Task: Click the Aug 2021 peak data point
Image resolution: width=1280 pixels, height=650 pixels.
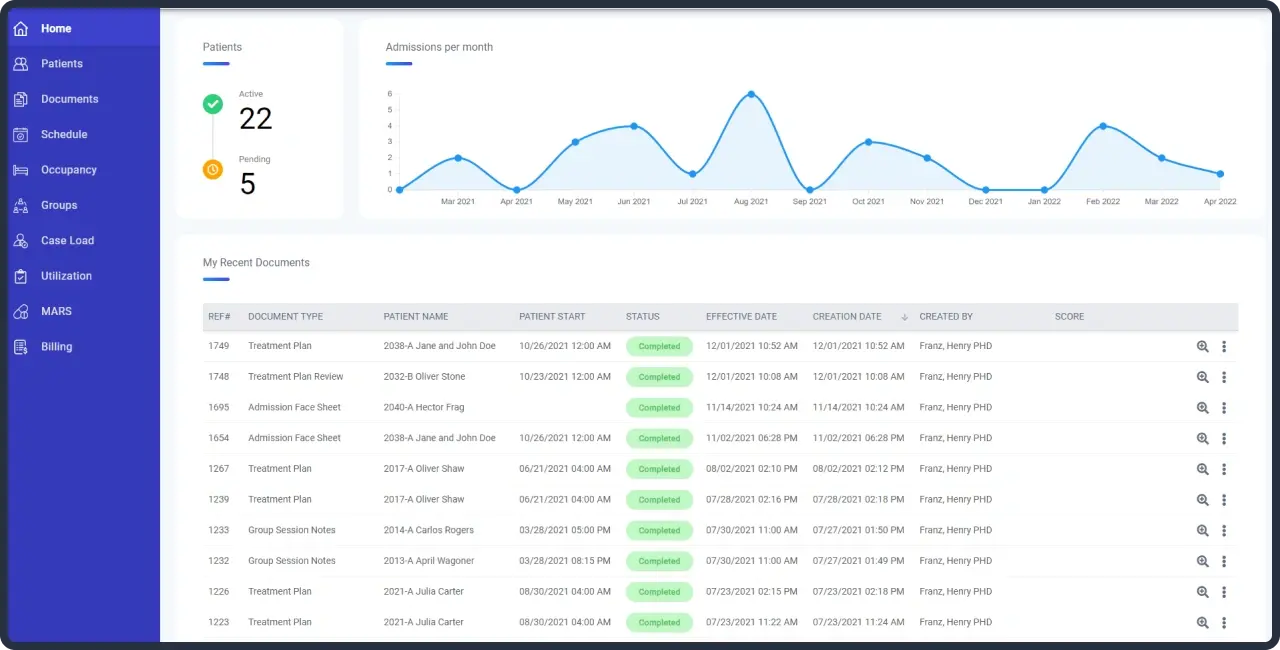Action: pos(751,94)
